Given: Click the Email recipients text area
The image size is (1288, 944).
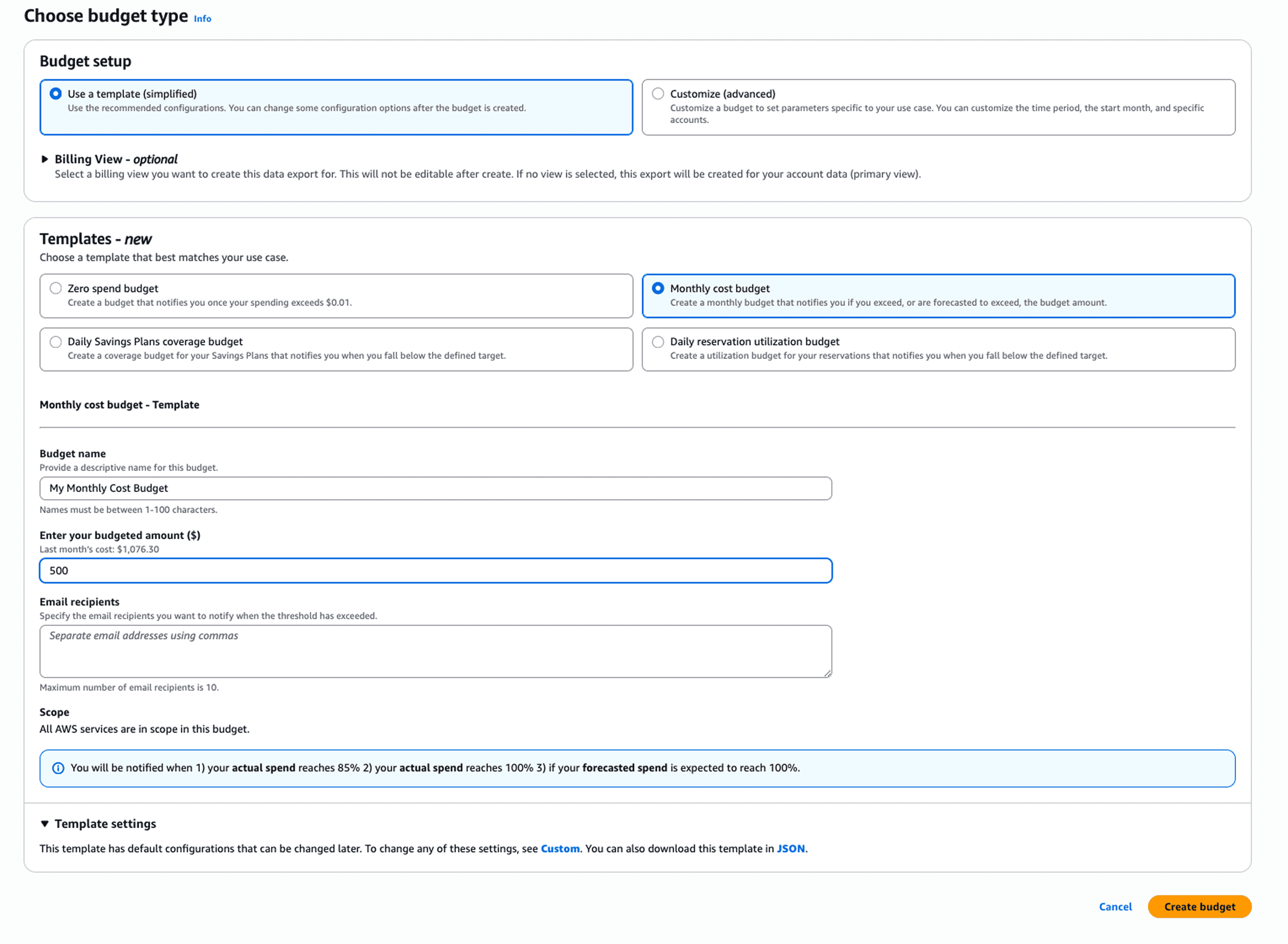Looking at the screenshot, I should pyautogui.click(x=435, y=651).
